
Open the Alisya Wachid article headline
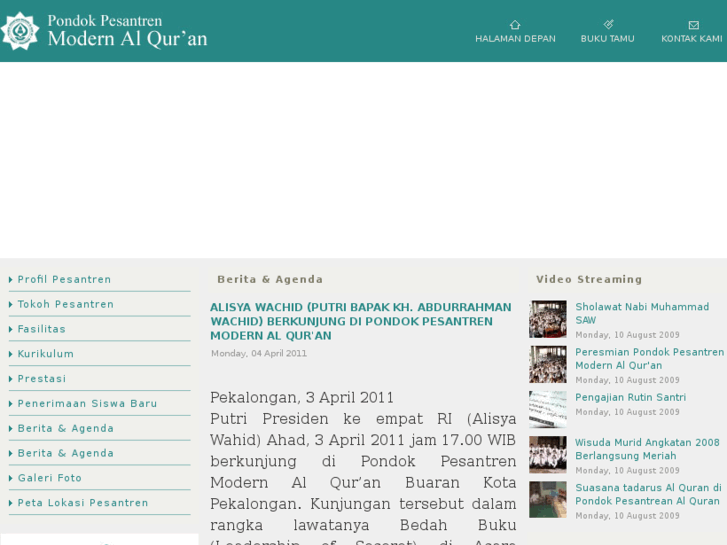tap(361, 321)
